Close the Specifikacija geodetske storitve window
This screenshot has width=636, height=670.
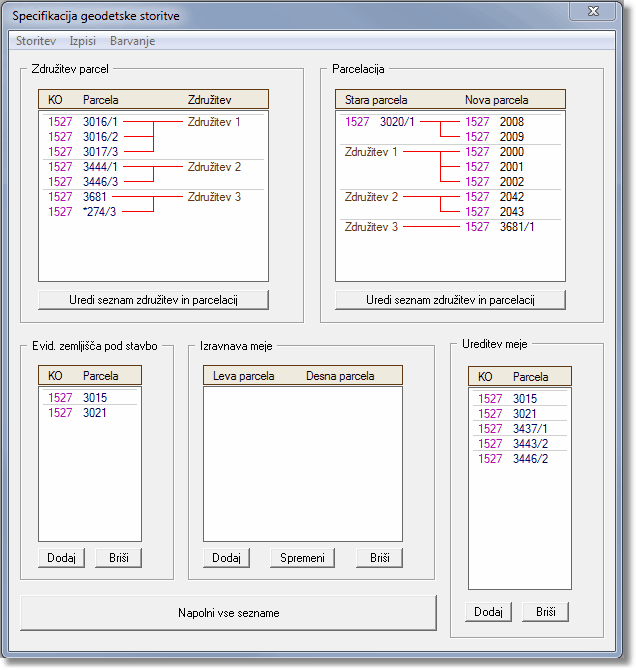[x=599, y=11]
